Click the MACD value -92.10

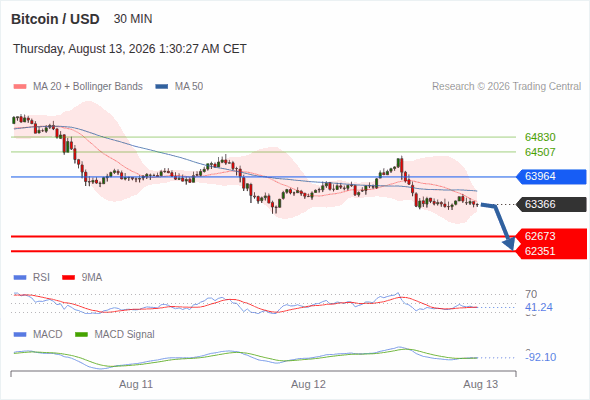[541, 357]
